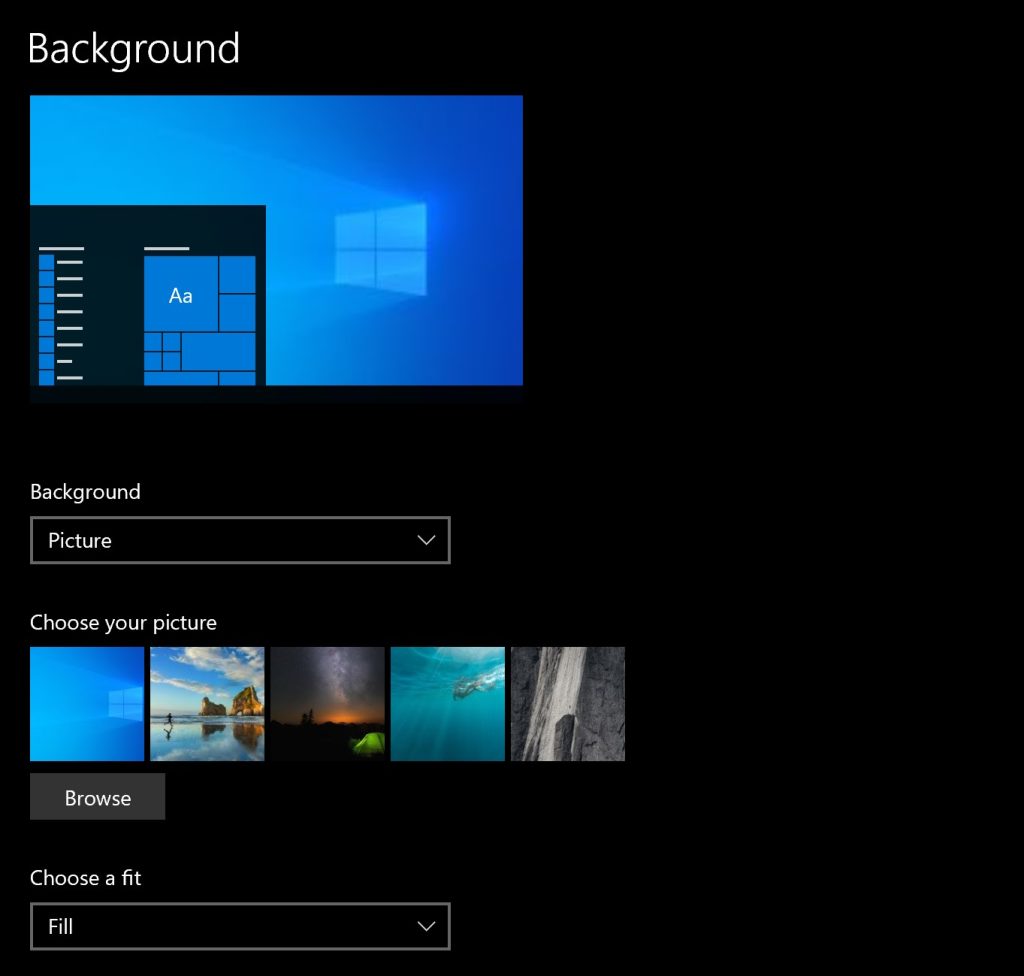Click the Choose your picture label
1024x976 pixels.
coord(123,622)
